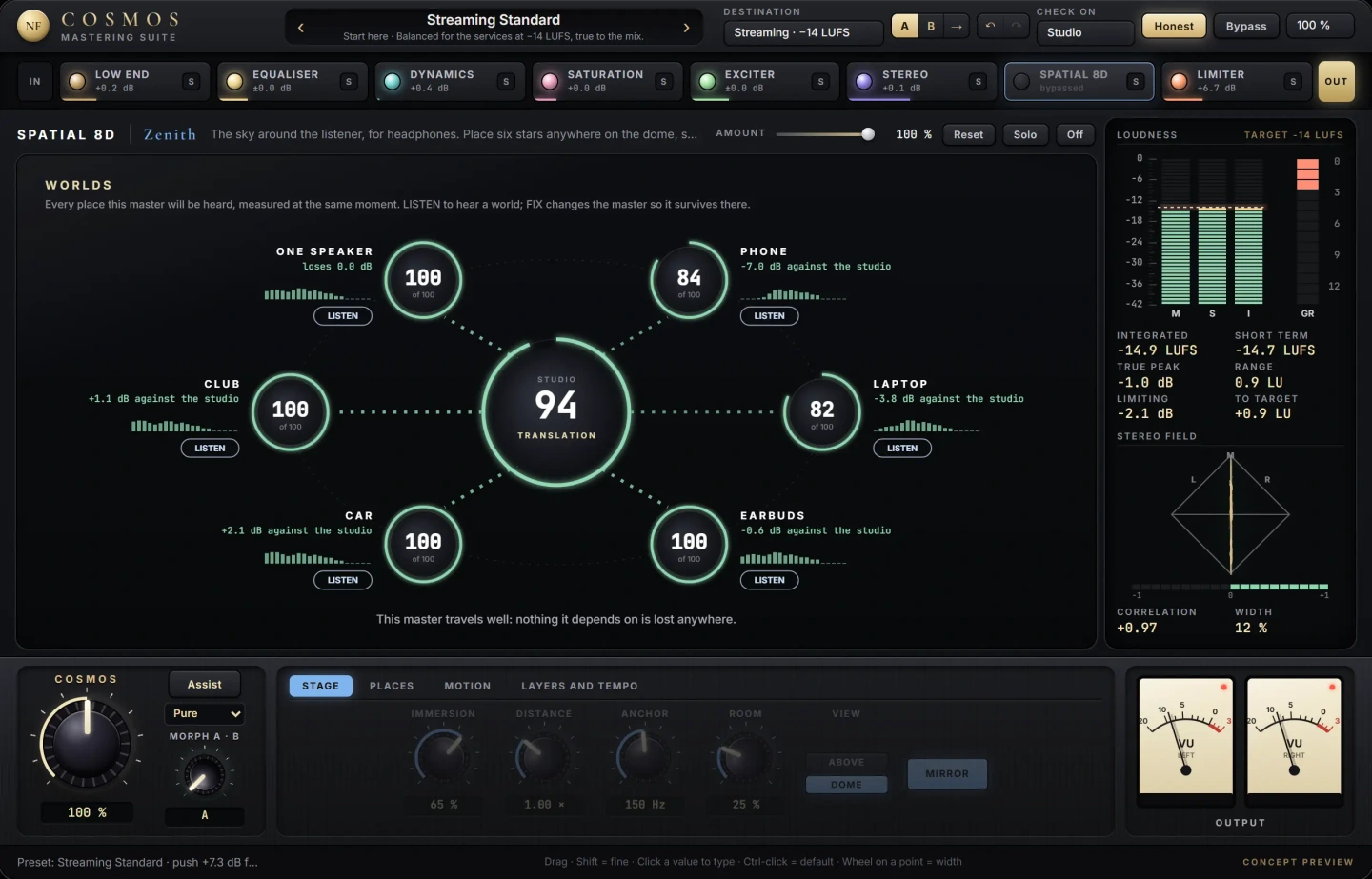
Task: Toggle the Limiter module power light
Action: (1180, 82)
